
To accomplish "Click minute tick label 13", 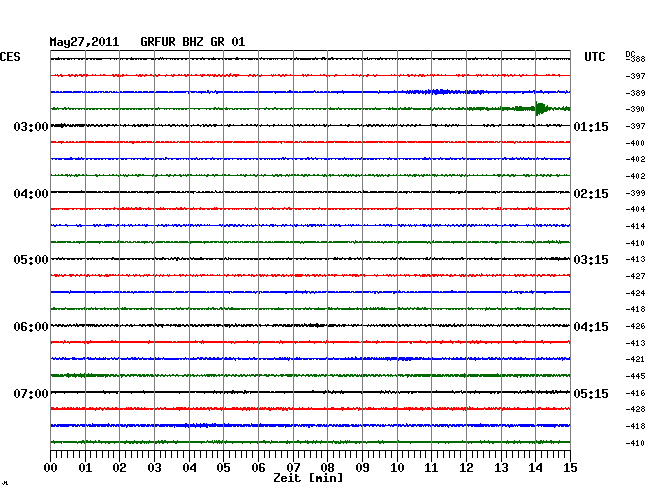I will (501, 467).
